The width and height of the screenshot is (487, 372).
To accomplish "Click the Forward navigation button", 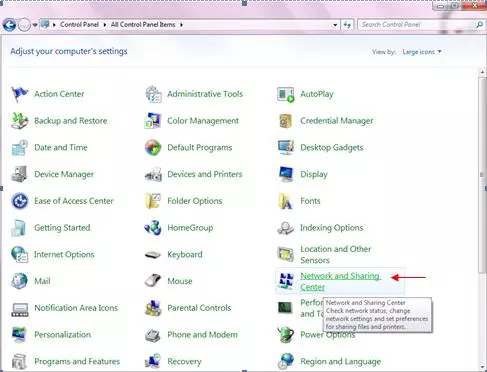I will click(x=24, y=25).
